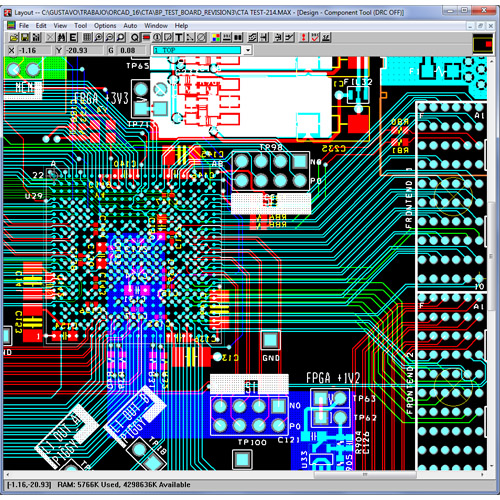
Task: Open the Library Manager toolbar icon
Action: (36, 38)
